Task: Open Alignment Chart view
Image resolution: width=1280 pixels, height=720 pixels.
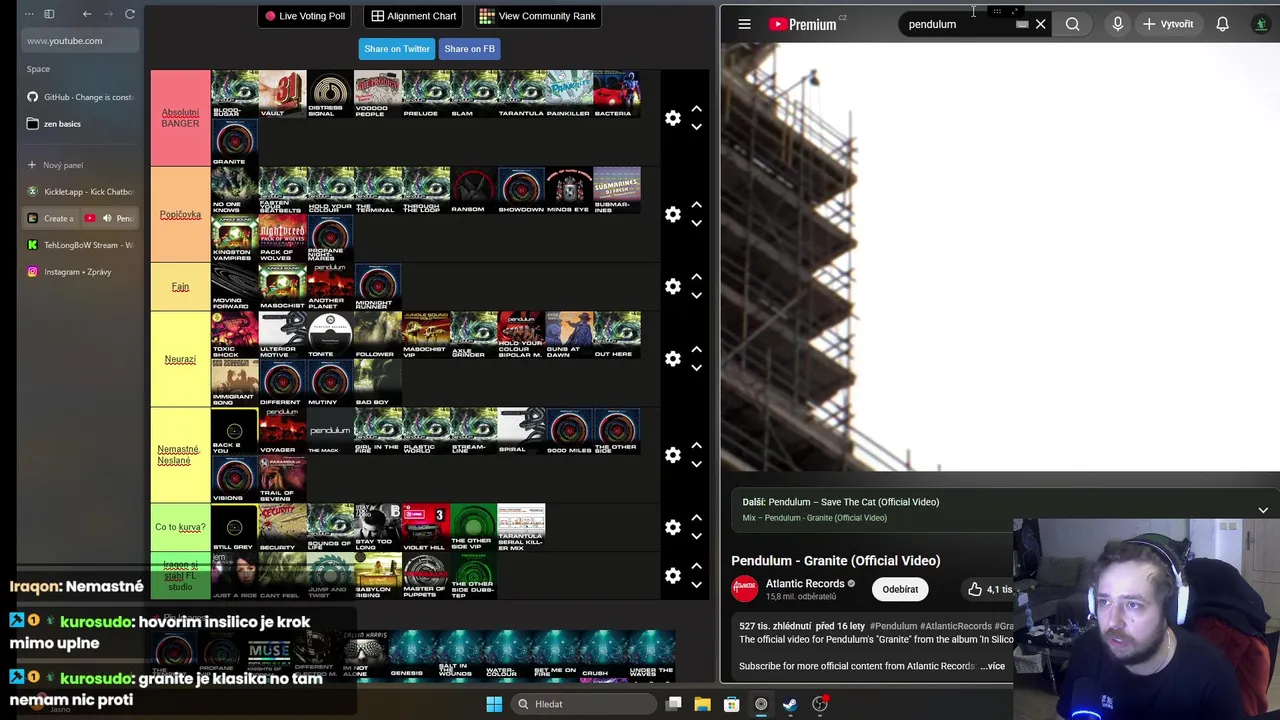Action: click(414, 16)
